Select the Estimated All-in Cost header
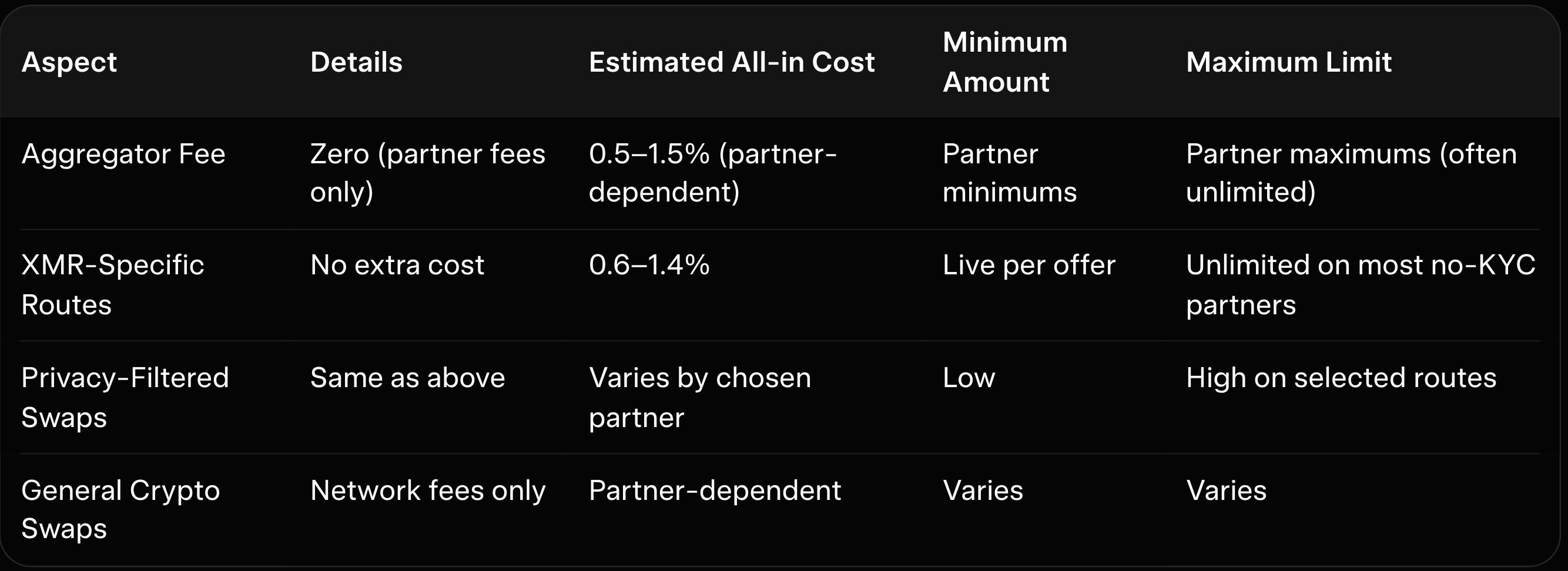The width and height of the screenshot is (1568, 571). 731,62
